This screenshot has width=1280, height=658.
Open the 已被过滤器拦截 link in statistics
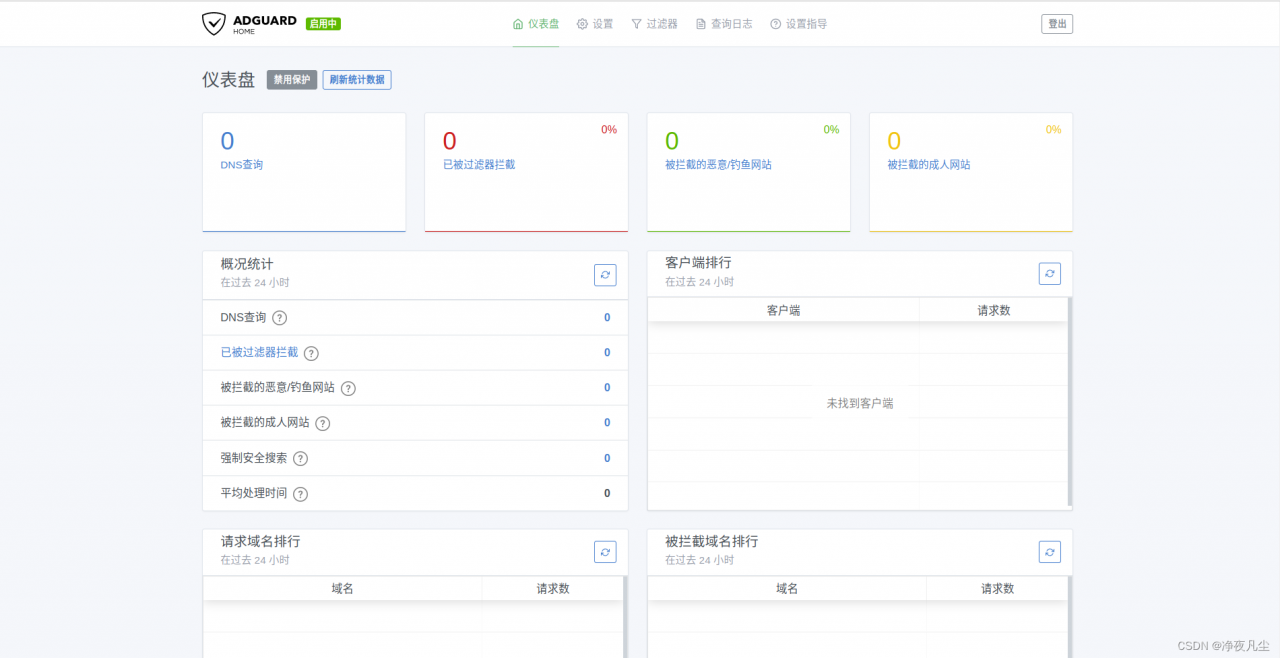259,353
